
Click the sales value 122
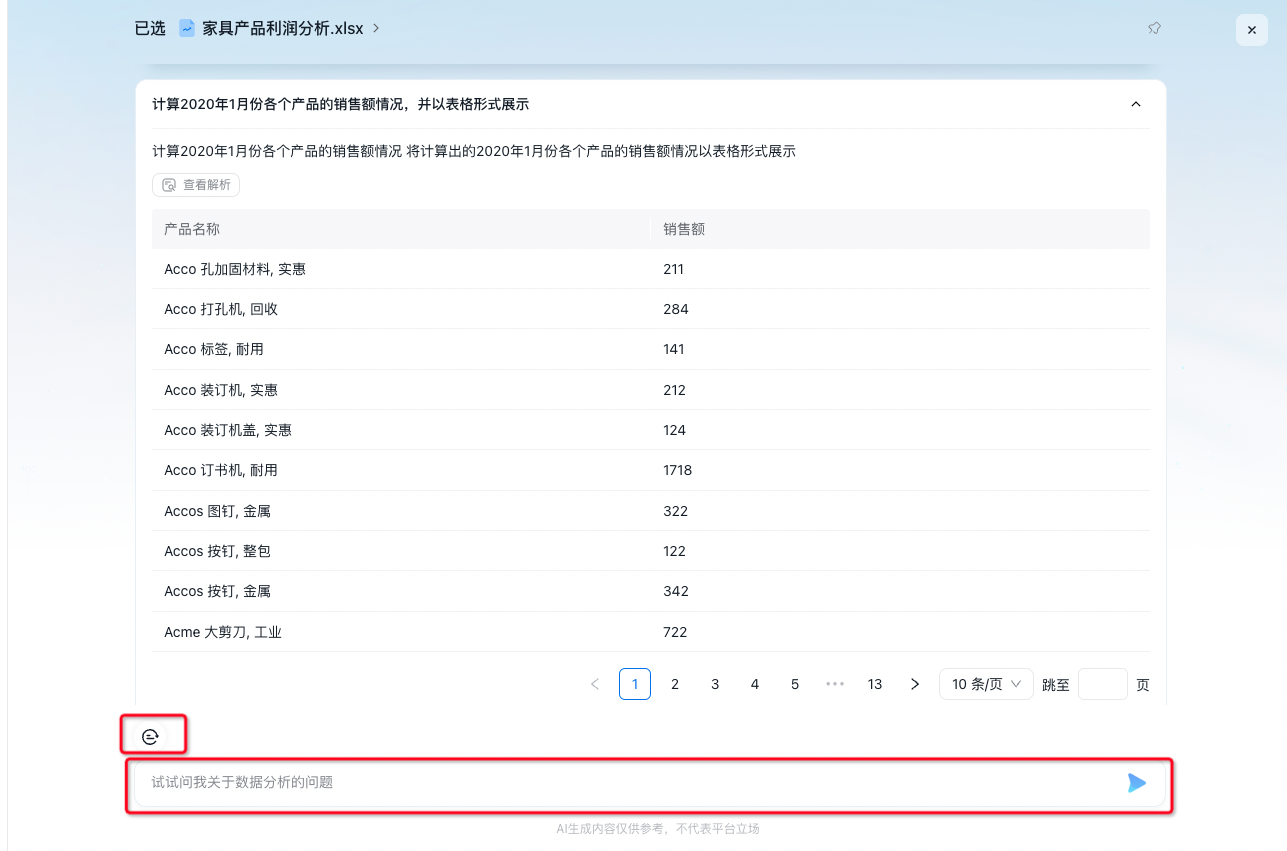point(675,551)
